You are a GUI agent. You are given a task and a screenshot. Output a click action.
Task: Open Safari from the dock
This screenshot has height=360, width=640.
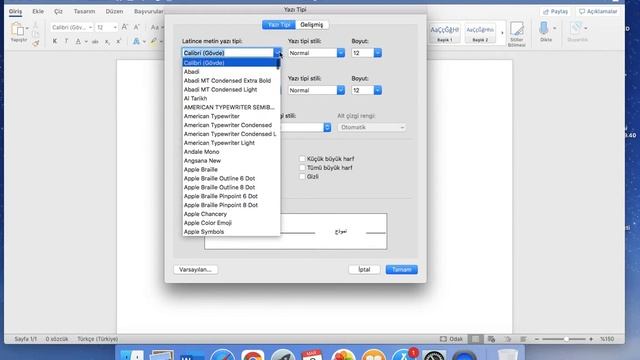click(x=222, y=355)
